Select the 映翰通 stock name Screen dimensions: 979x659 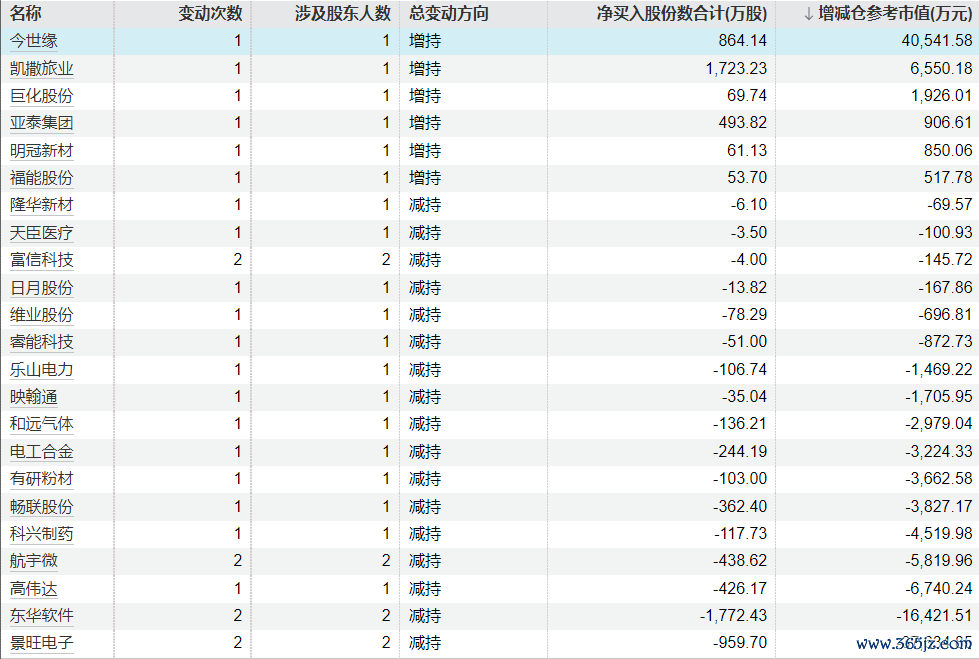coord(34,397)
